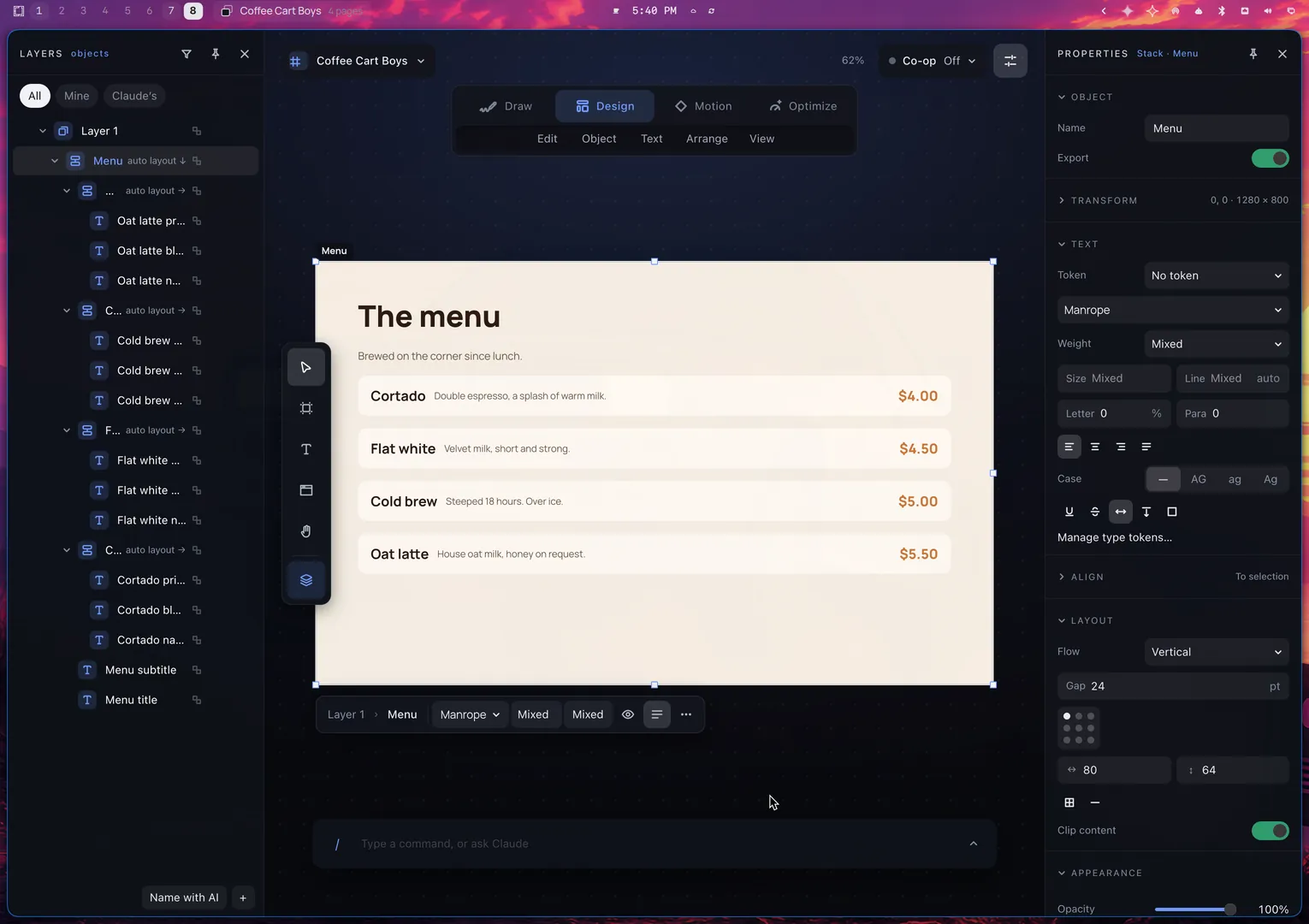
Task: Select uppercase AG case option
Action: coord(1199,479)
